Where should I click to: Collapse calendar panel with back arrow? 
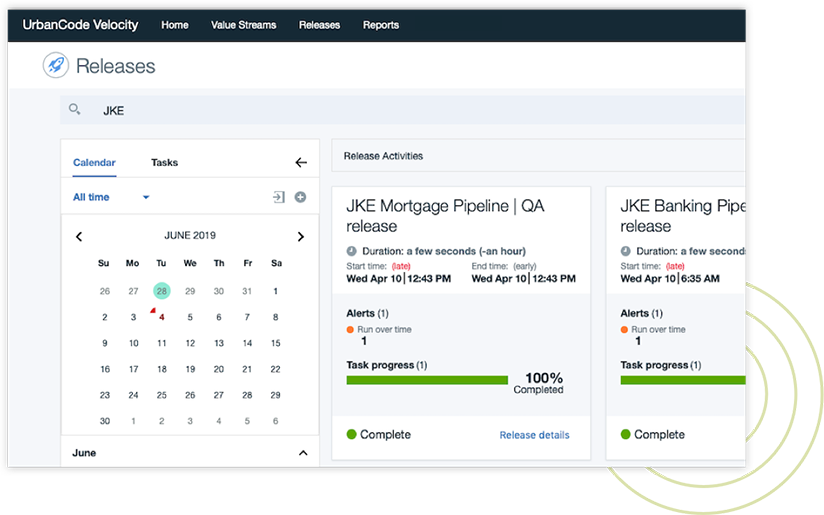click(301, 162)
